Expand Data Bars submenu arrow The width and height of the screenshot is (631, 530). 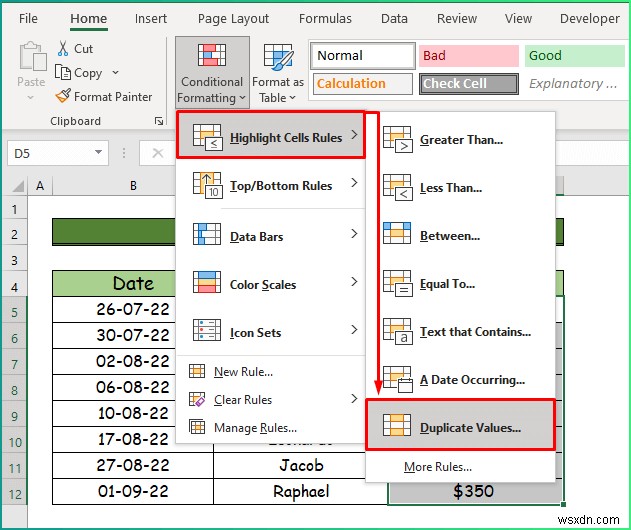tap(354, 233)
